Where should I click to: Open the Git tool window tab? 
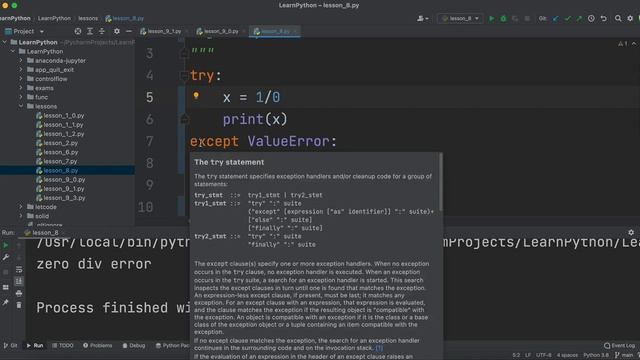click(x=11, y=345)
